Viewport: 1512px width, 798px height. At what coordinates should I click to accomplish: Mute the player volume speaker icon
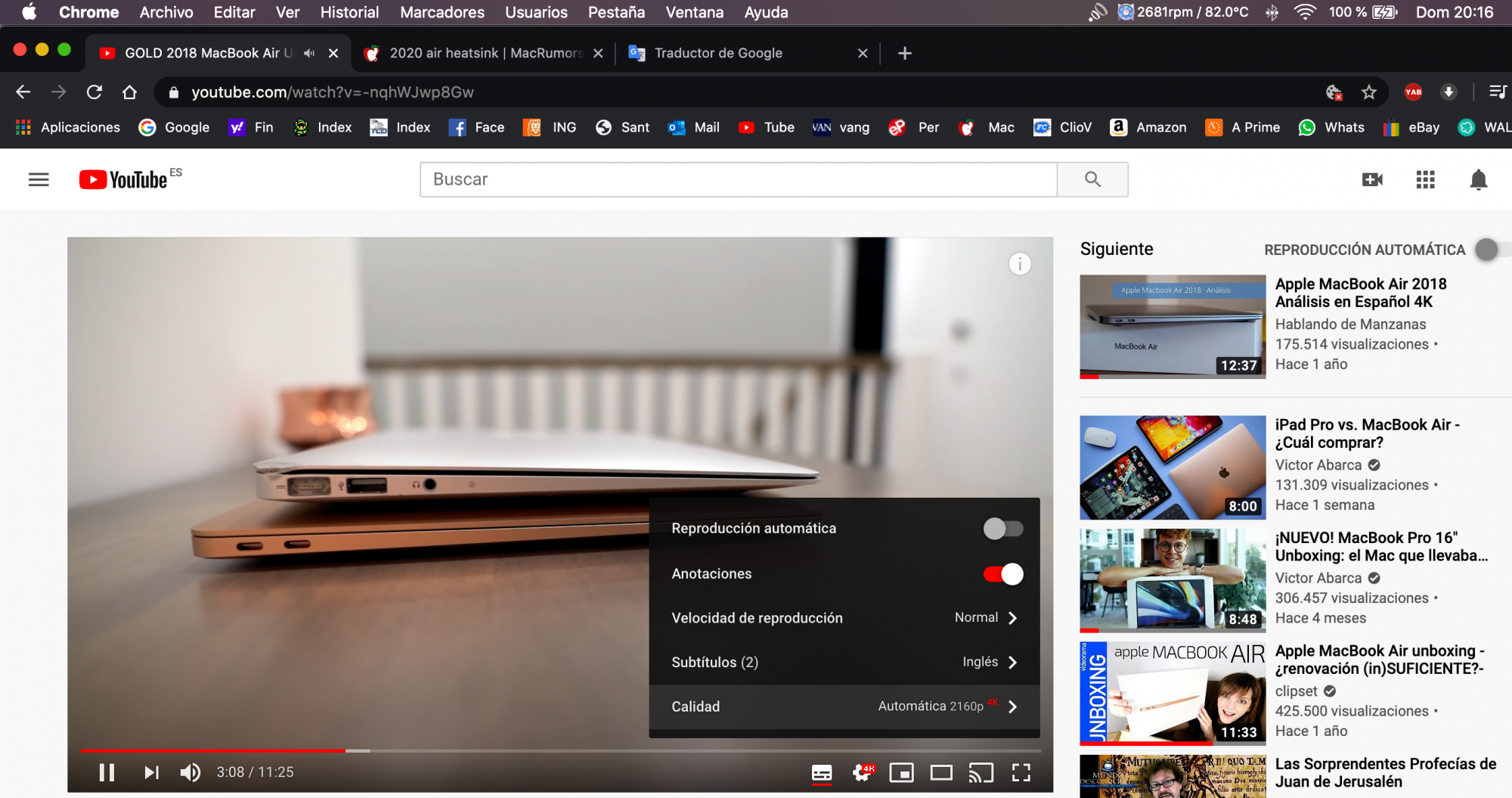[190, 772]
